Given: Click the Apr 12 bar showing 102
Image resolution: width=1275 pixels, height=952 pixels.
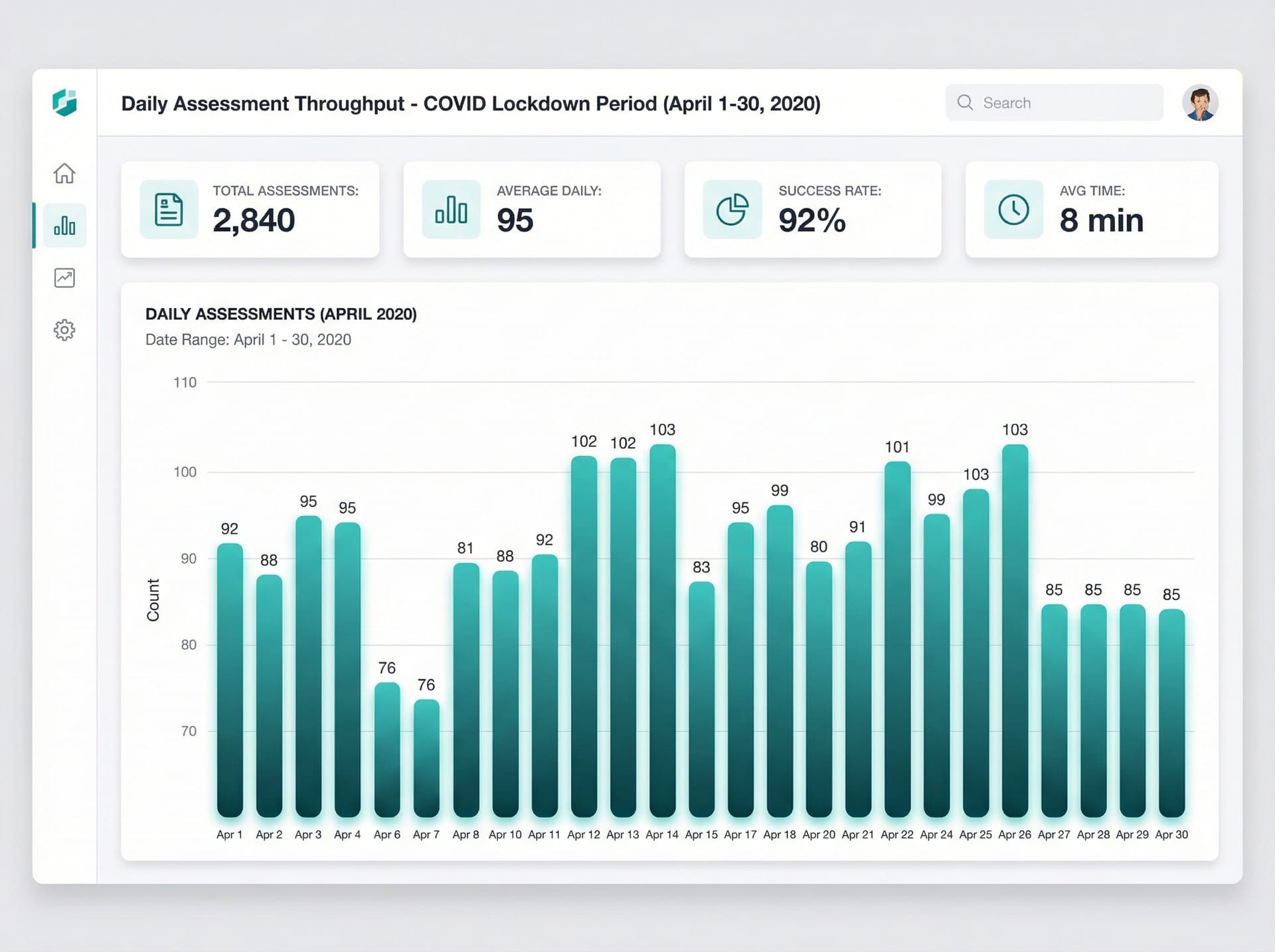Looking at the screenshot, I should (584, 637).
